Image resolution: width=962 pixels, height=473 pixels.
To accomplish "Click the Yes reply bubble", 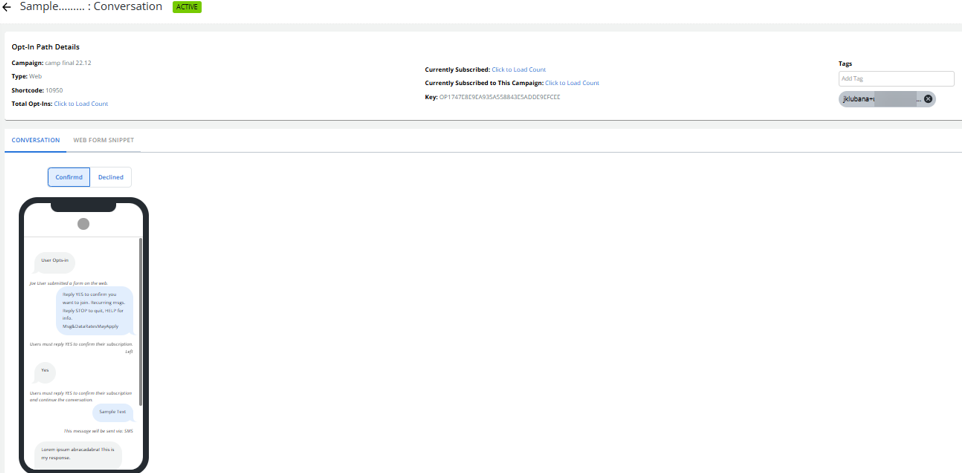I will [x=45, y=370].
